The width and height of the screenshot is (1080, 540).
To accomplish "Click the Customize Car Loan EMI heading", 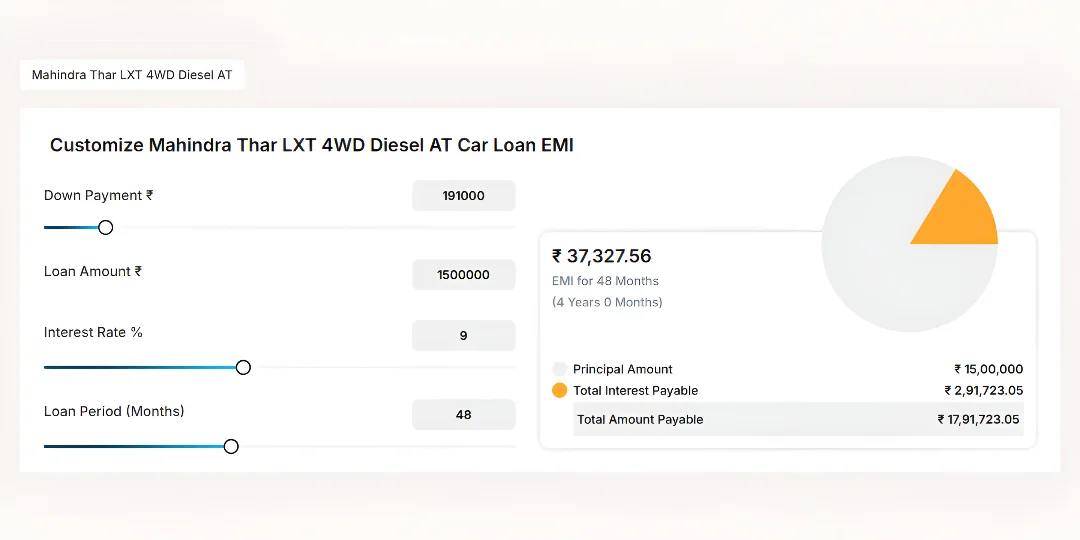I will click(x=311, y=145).
